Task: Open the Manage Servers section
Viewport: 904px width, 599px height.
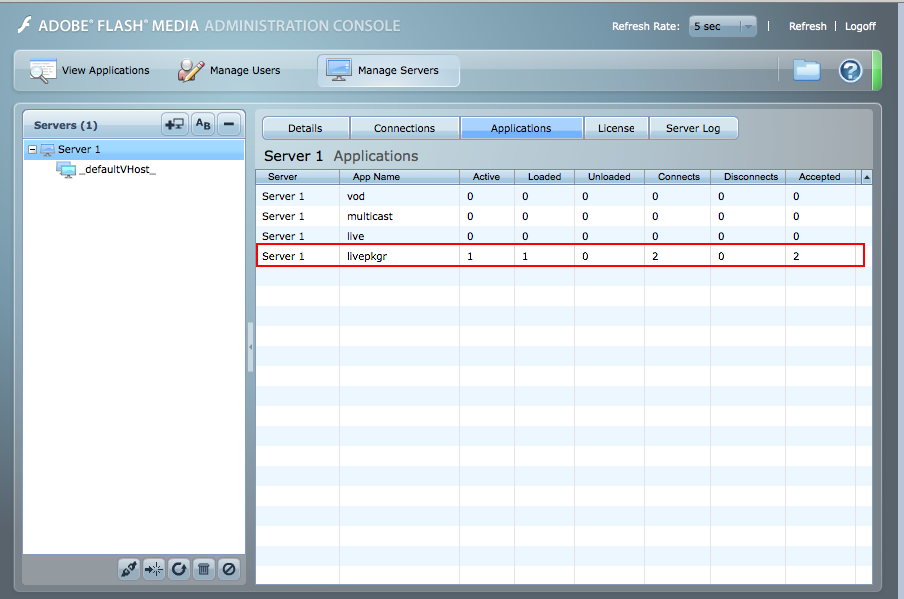Action: (388, 70)
